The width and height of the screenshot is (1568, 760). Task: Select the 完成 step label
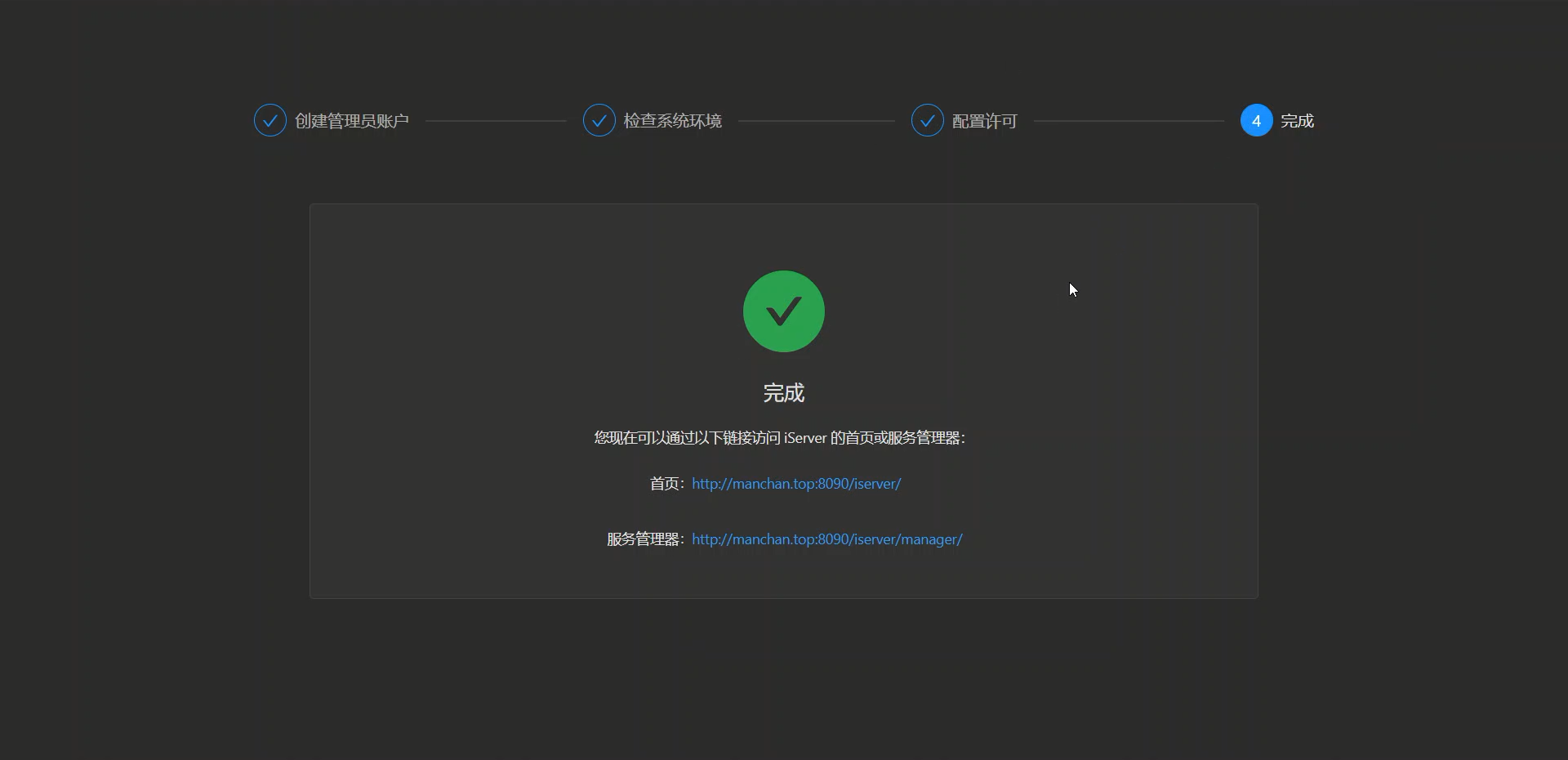[x=1298, y=120]
